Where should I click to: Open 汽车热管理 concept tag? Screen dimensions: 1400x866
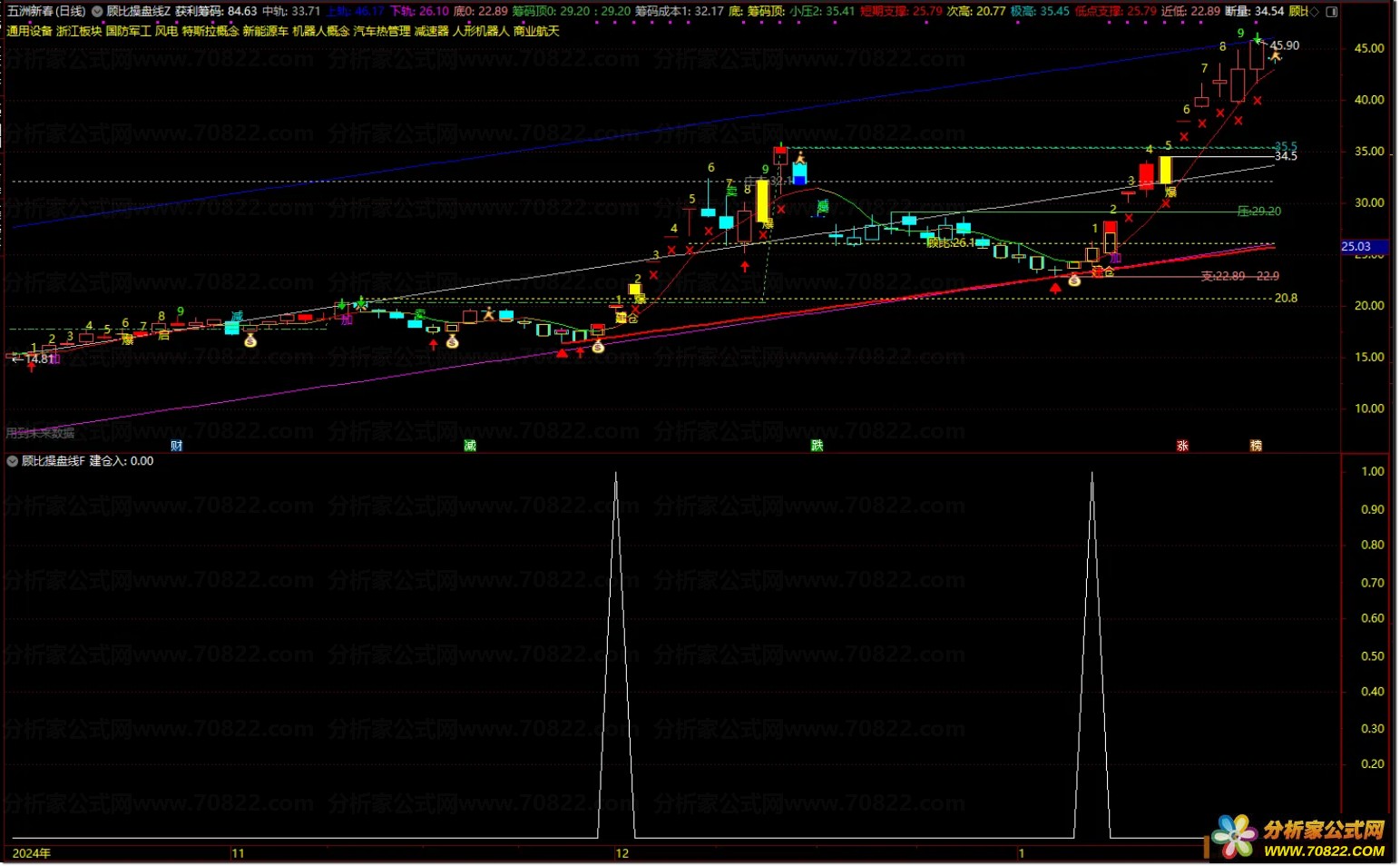pos(382,31)
